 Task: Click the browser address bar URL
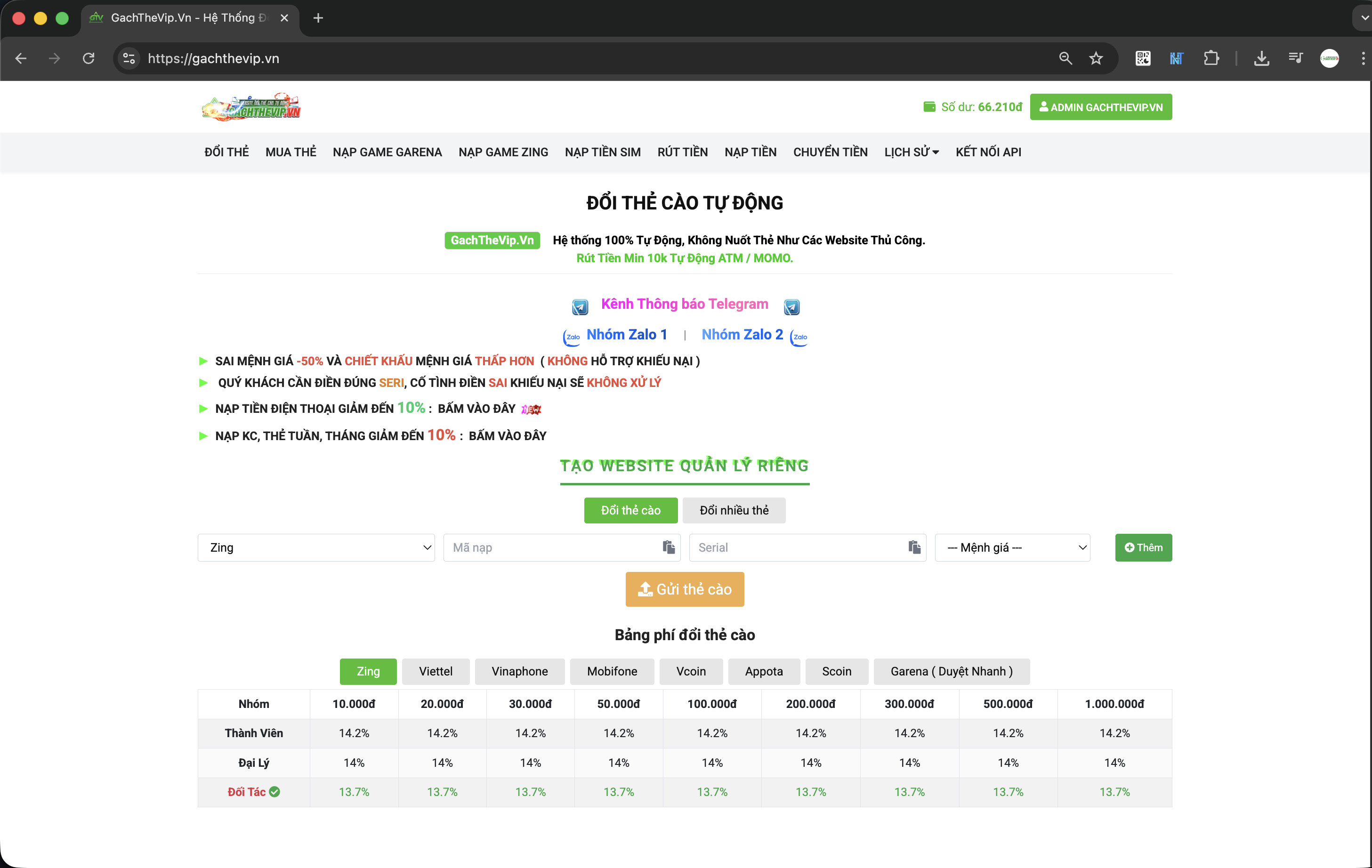(214, 58)
